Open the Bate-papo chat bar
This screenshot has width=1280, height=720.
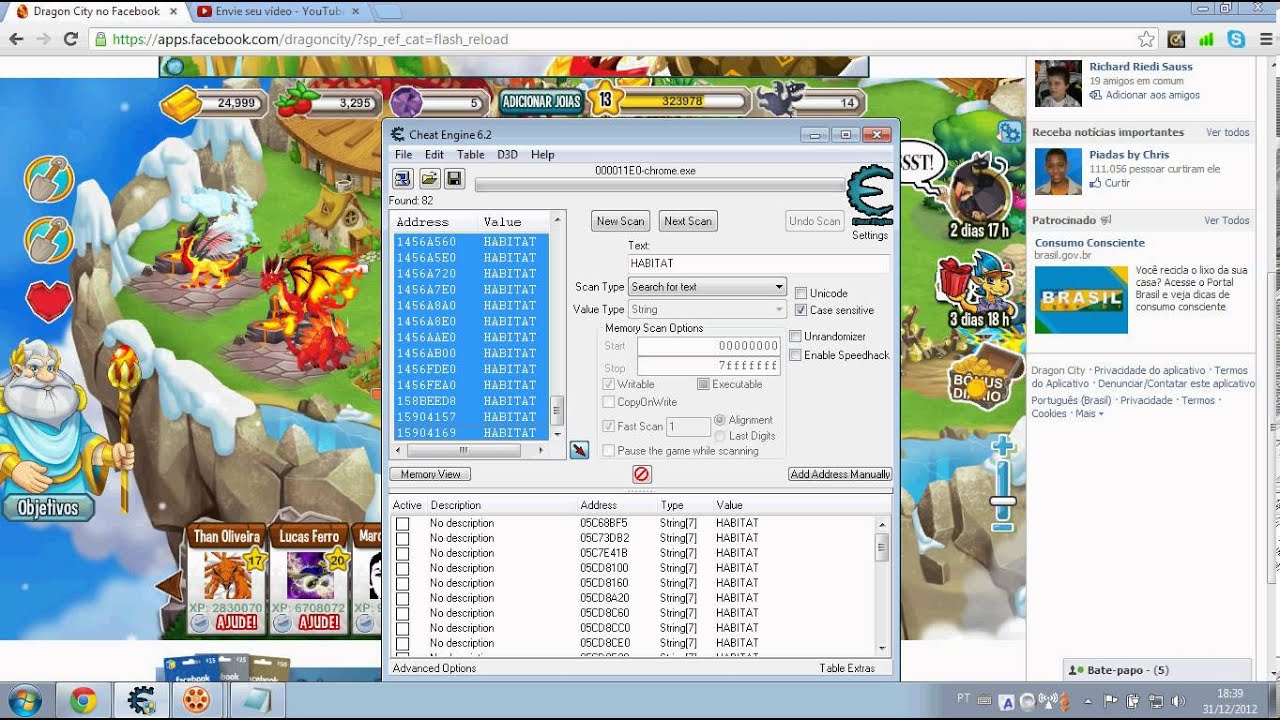(1157, 670)
